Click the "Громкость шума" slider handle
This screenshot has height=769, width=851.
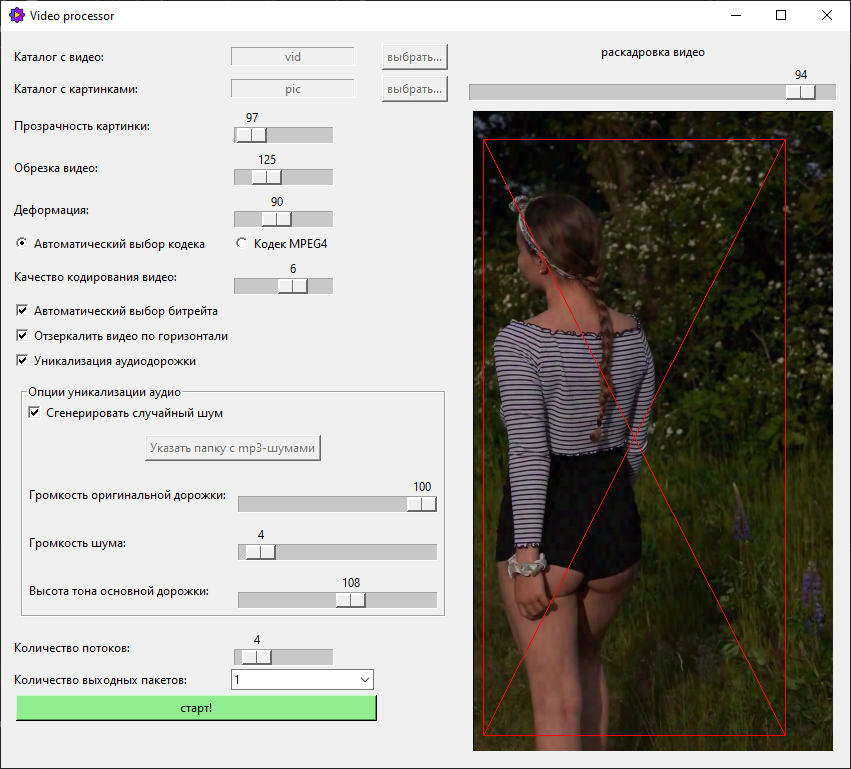coord(260,552)
